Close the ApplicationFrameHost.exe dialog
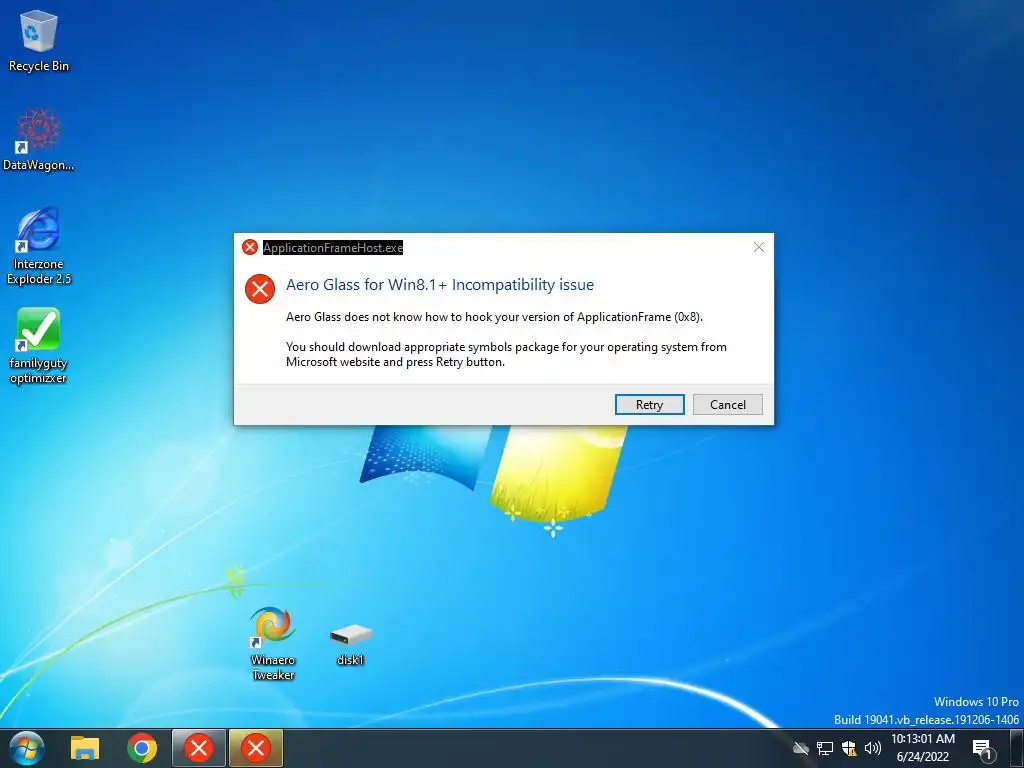 [758, 247]
